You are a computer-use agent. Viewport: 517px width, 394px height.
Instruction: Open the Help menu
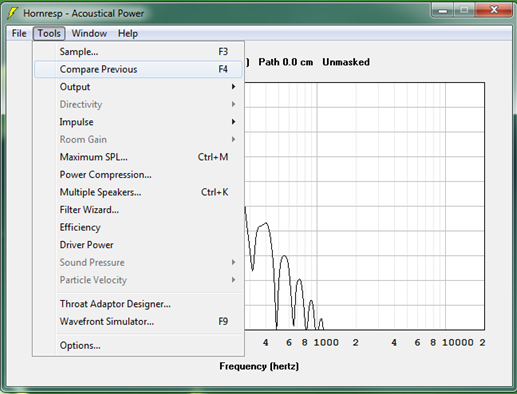pyautogui.click(x=128, y=33)
